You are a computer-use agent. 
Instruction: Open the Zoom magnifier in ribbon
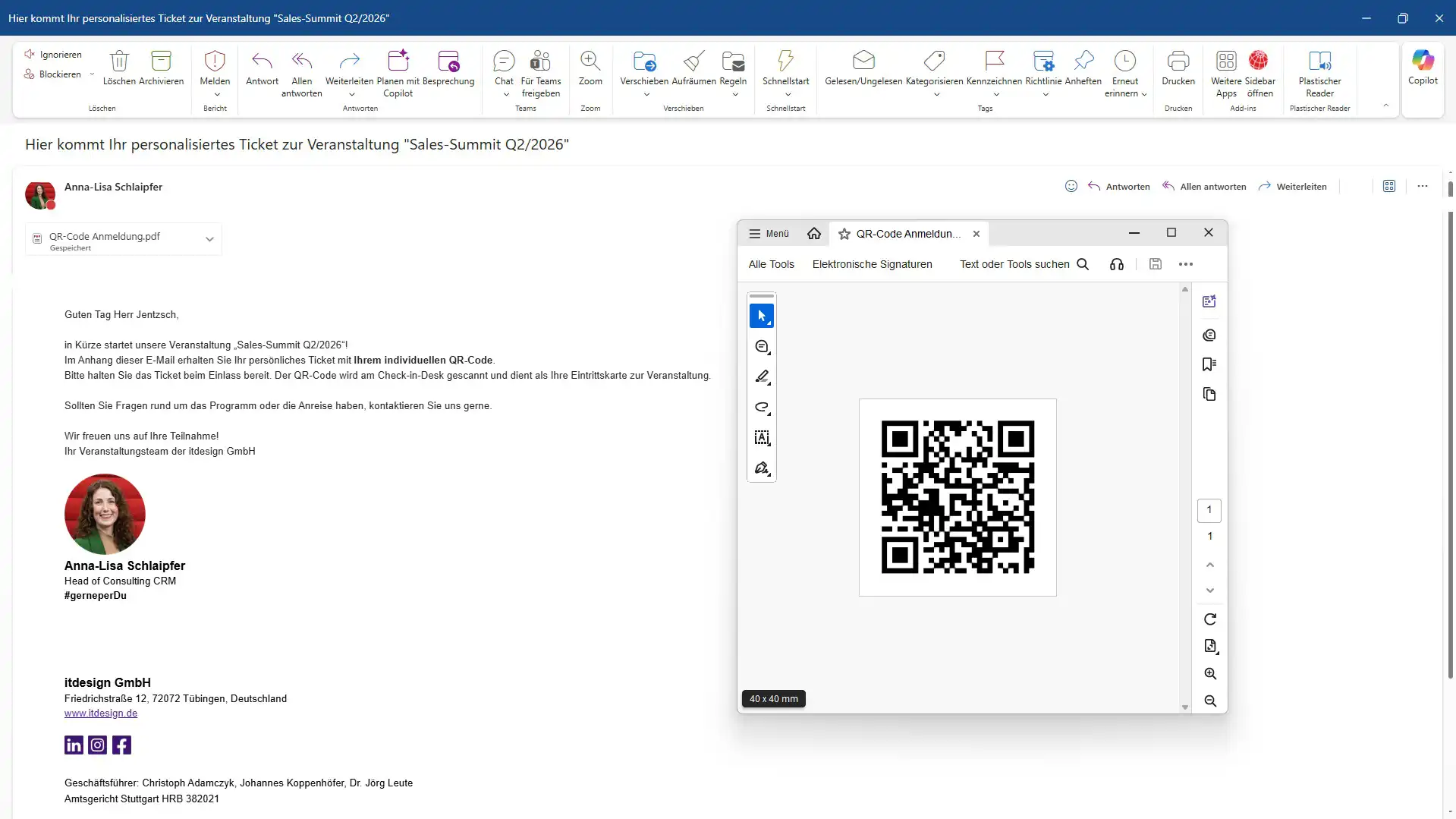click(590, 61)
